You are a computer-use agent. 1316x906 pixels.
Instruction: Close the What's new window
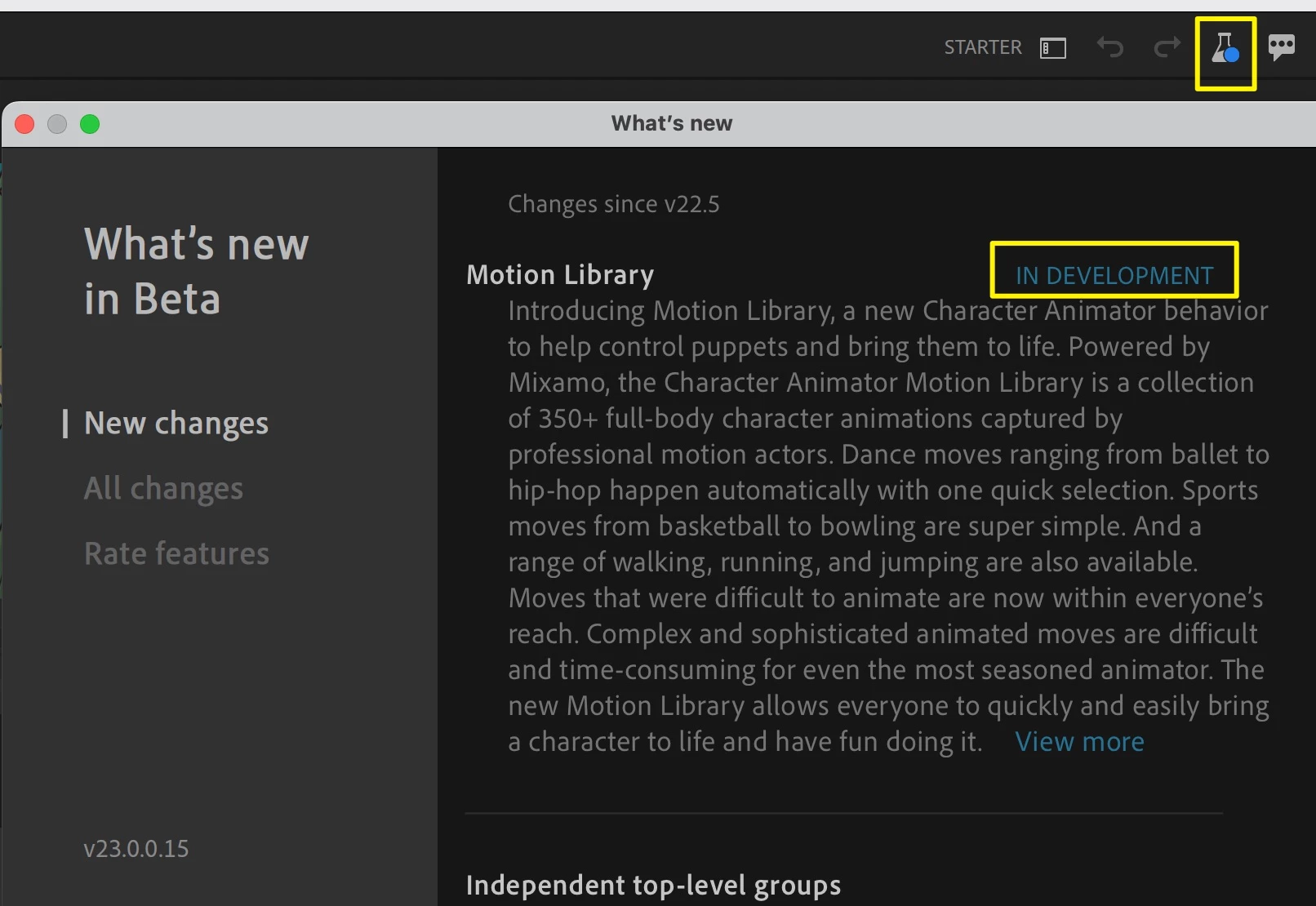coord(24,124)
